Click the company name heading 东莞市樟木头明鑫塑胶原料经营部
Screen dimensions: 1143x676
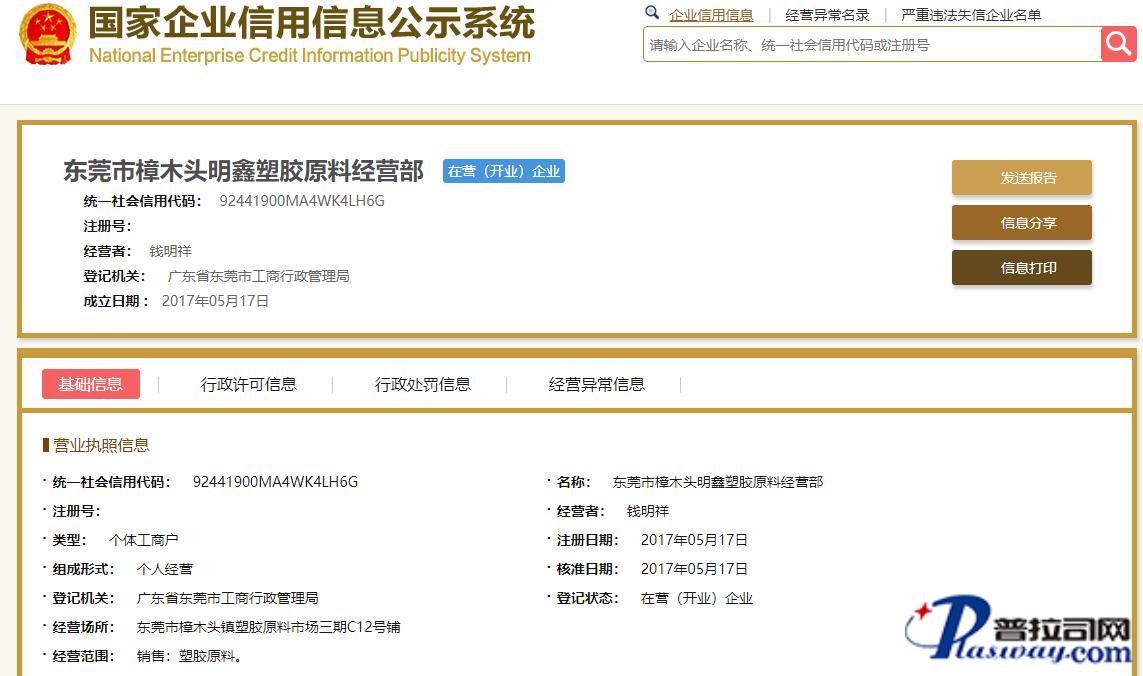point(244,171)
